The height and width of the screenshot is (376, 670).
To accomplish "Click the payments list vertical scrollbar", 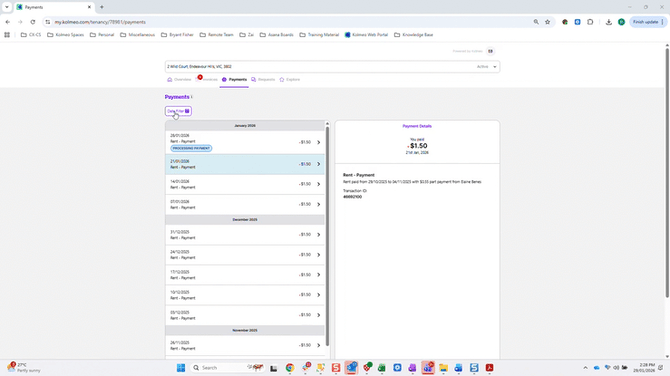I will pyautogui.click(x=327, y=236).
